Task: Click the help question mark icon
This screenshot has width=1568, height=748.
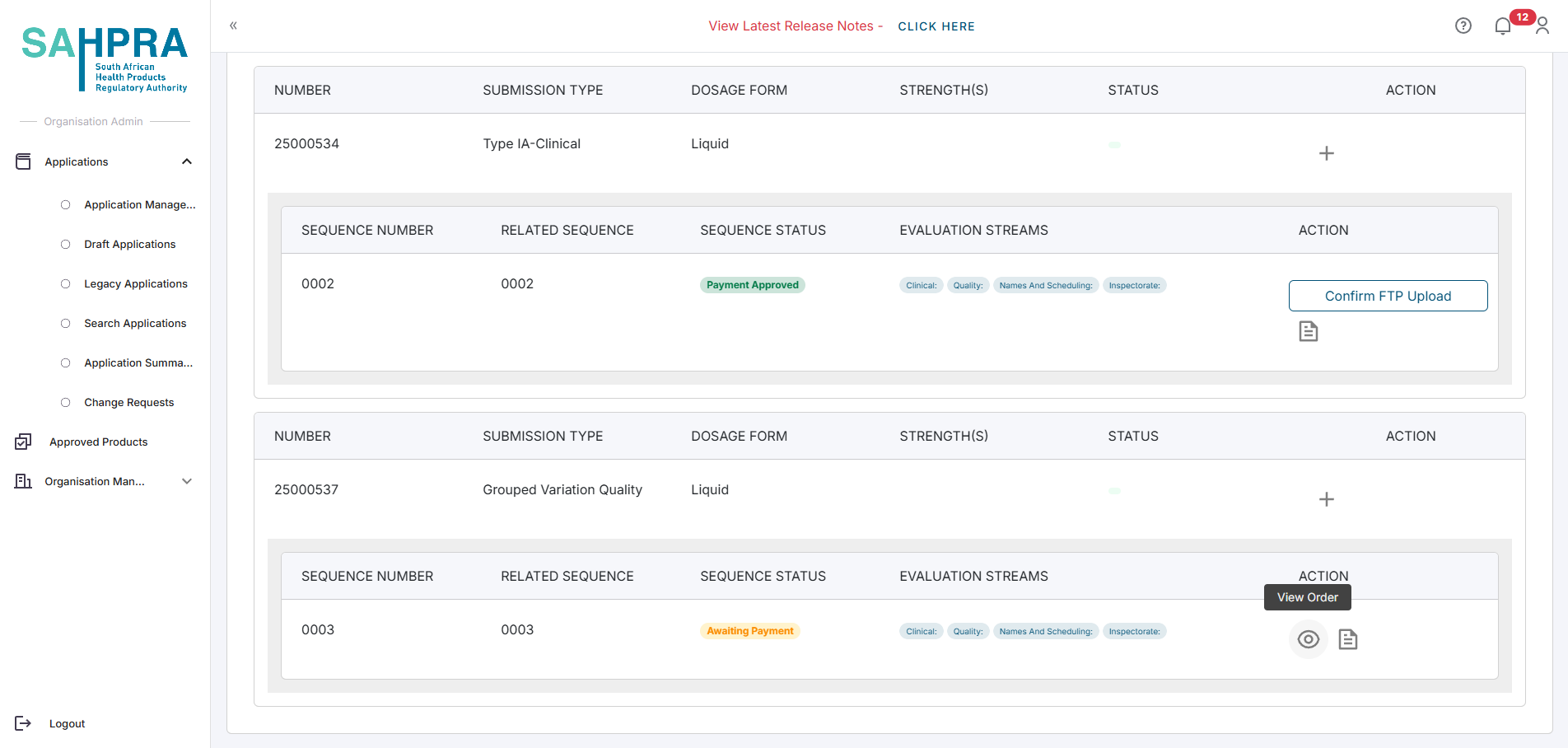Action: click(x=1463, y=26)
